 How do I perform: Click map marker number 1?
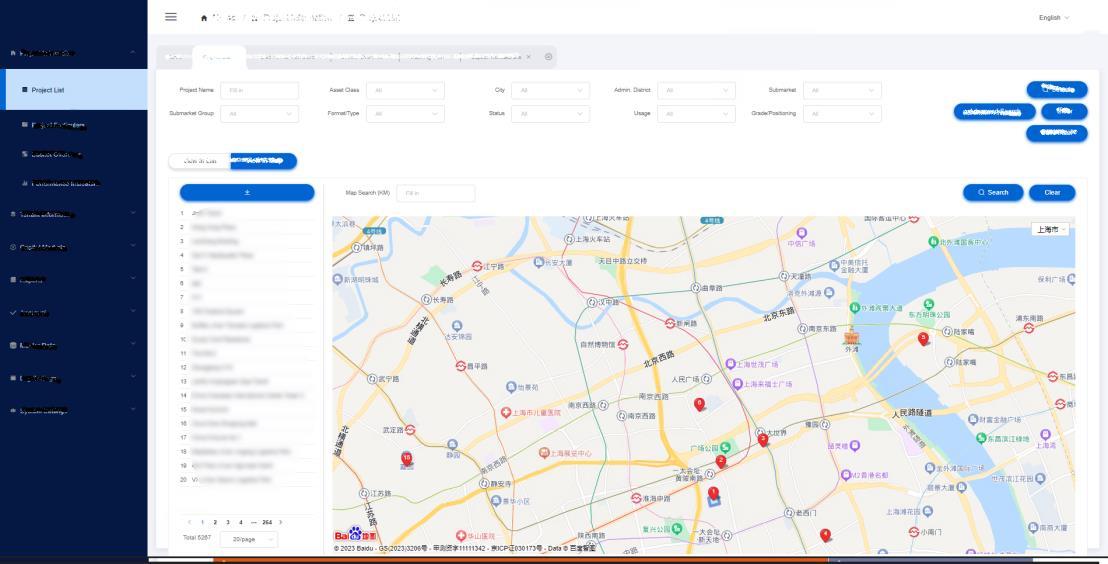point(713,493)
